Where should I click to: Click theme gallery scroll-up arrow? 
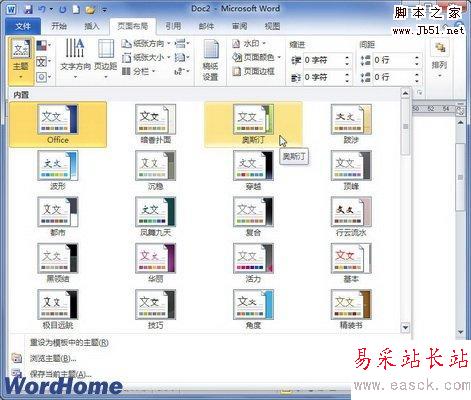[x=405, y=94]
